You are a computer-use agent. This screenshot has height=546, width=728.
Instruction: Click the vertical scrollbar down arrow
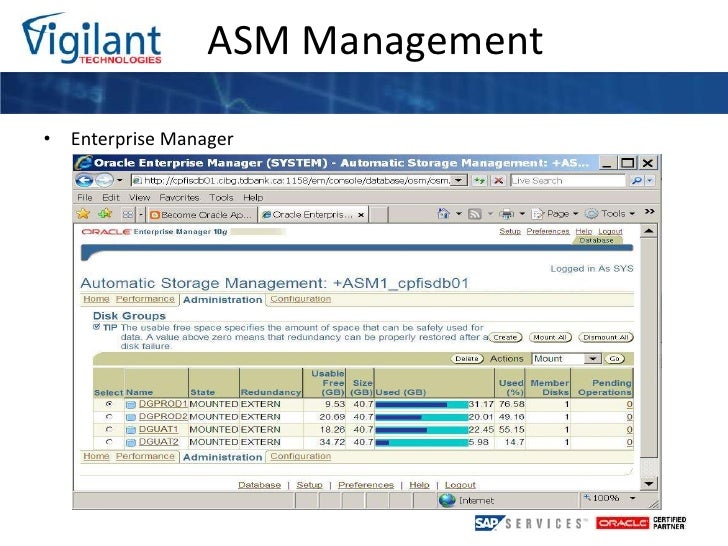[649, 484]
